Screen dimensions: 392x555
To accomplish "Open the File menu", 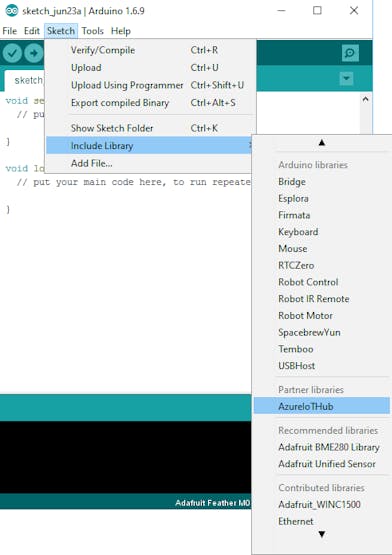I will (x=10, y=31).
